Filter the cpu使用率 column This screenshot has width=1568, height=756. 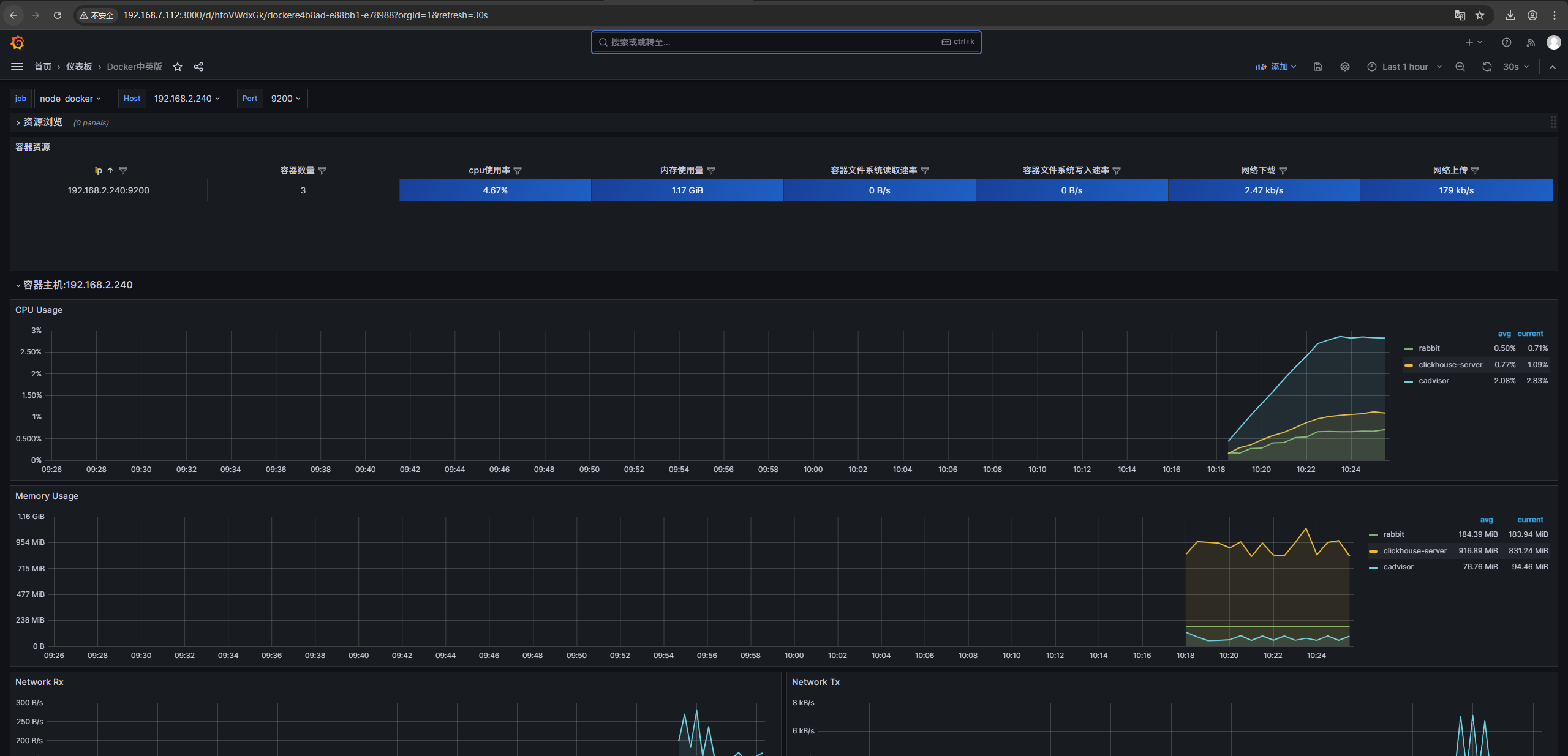518,171
